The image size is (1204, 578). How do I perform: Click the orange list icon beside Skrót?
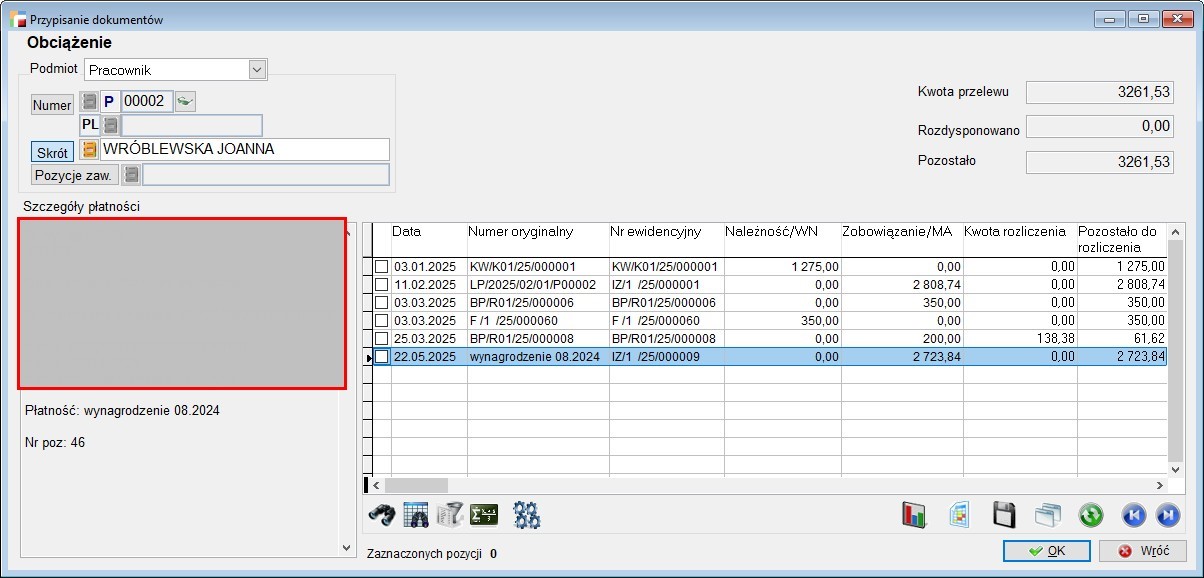pos(88,149)
